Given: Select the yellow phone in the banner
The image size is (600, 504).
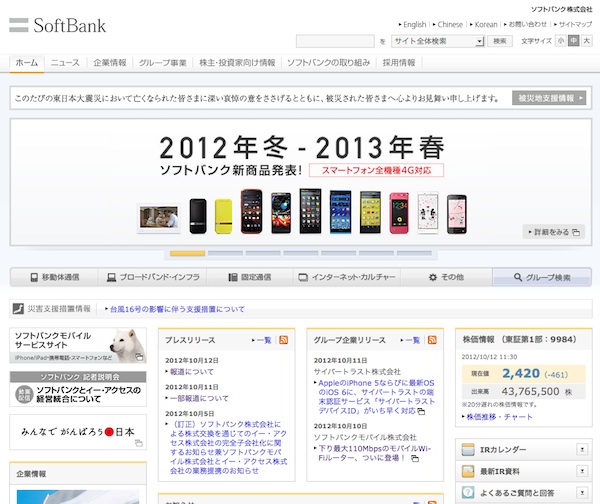Looking at the screenshot, I should click(x=223, y=216).
